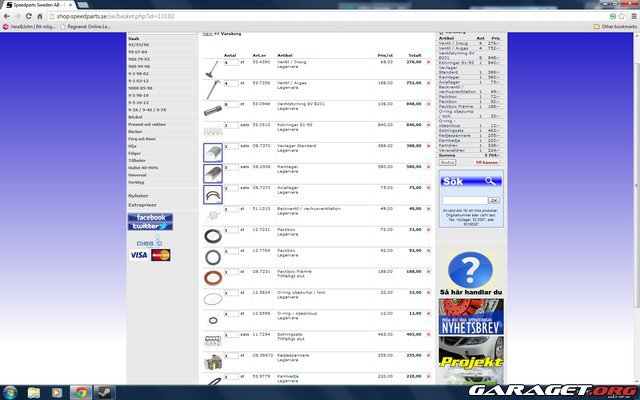This screenshot has height=400, width=640.
Task: Open the Nyheter sidebar link
Action: pos(138,195)
